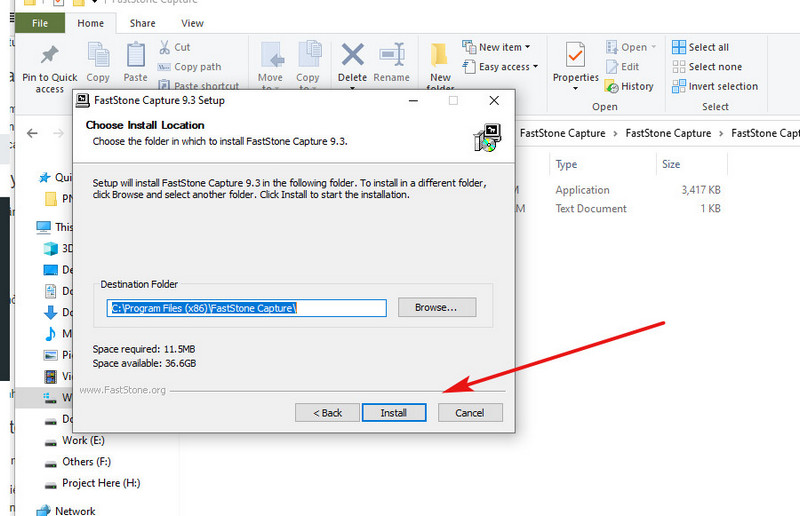Click the Windows drive icon in sidebar

tap(50, 398)
